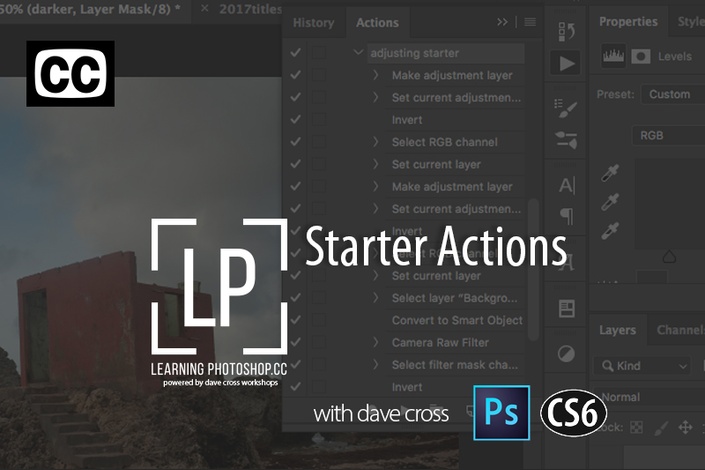Select the Convert to Smart Object step
The width and height of the screenshot is (705, 470).
coord(457,320)
